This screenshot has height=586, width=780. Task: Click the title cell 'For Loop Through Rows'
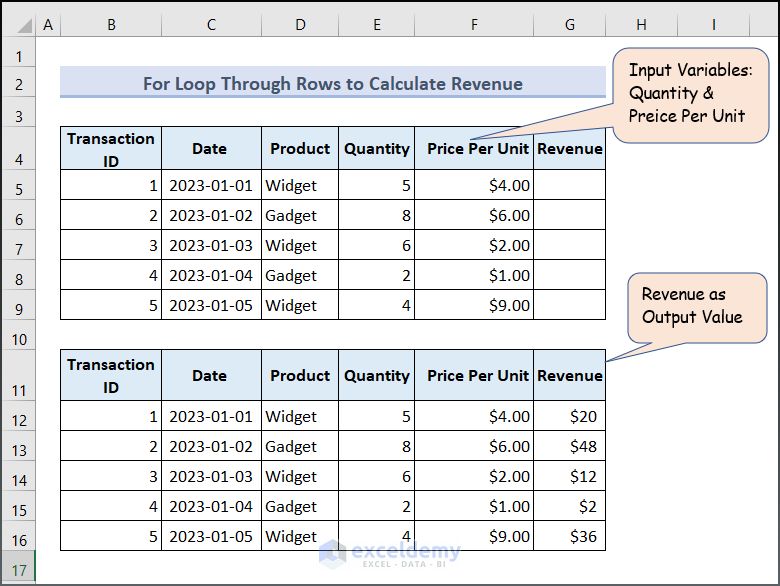(333, 83)
